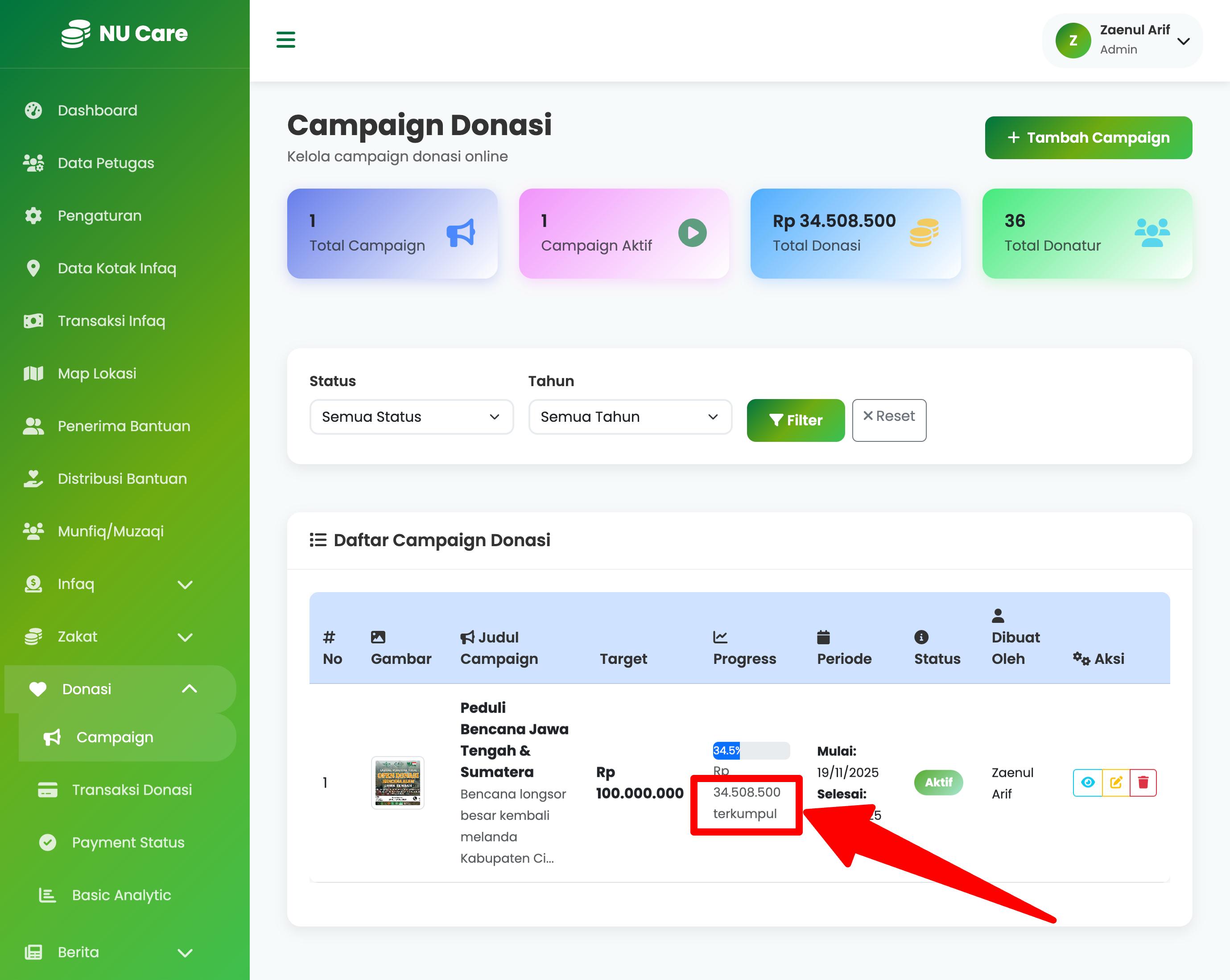The width and height of the screenshot is (1230, 980).
Task: Click the play icon in Campaign Aktif card
Action: coord(692,233)
